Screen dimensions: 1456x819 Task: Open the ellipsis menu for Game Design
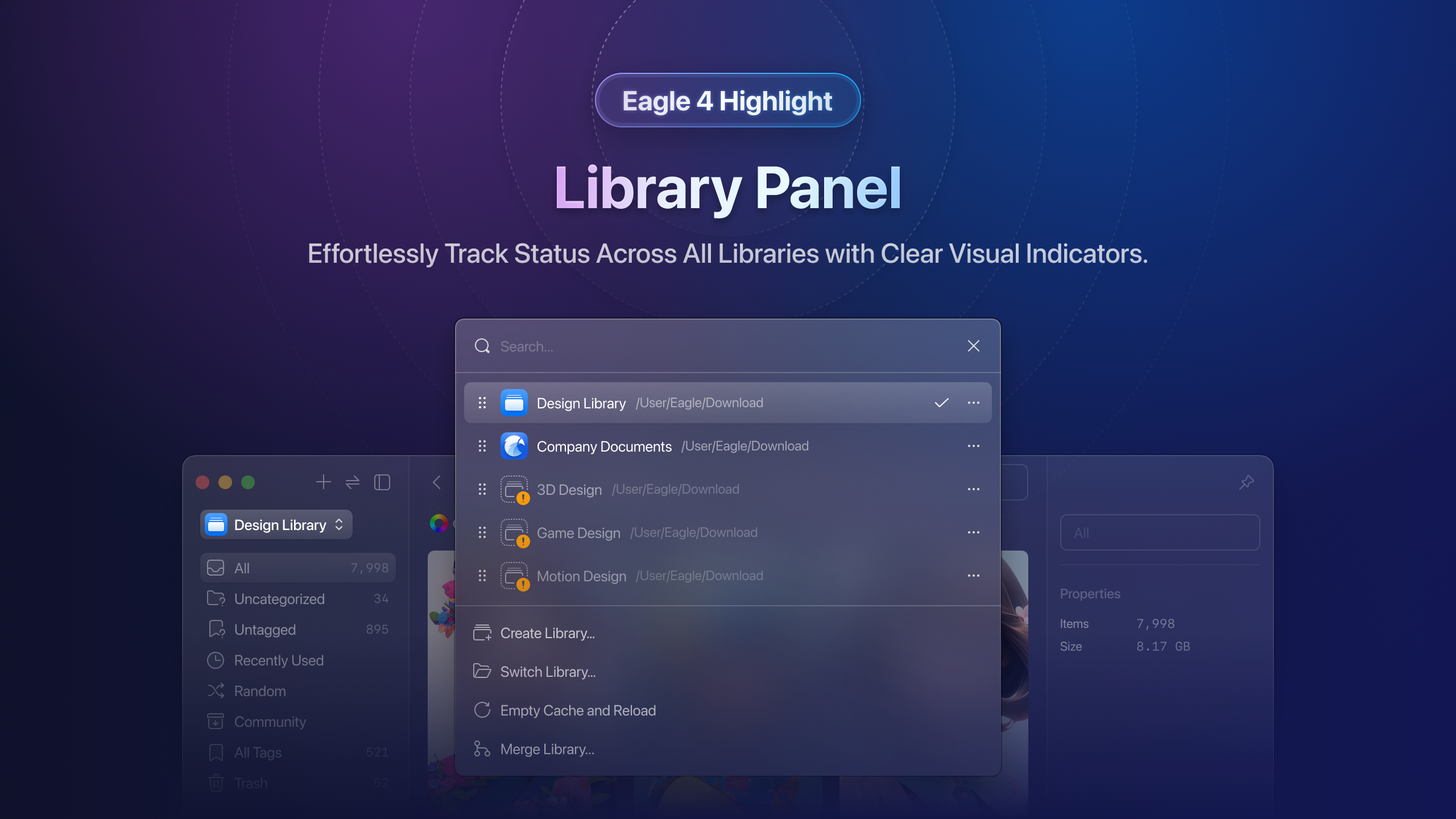click(x=973, y=532)
